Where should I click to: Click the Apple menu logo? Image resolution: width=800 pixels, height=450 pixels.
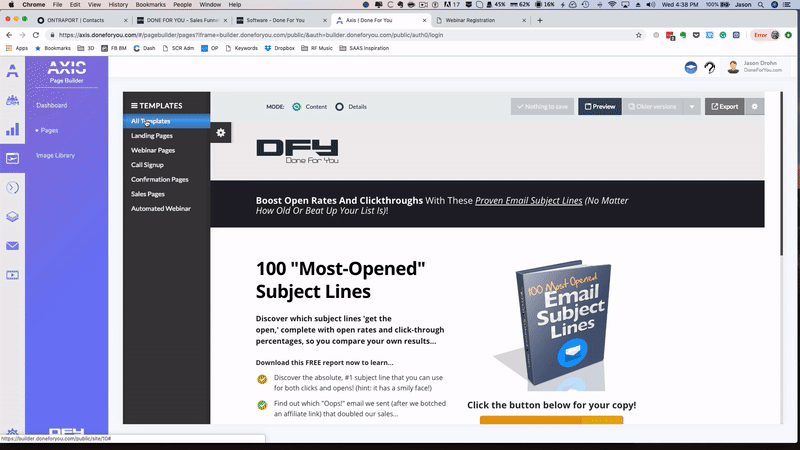click(x=11, y=5)
